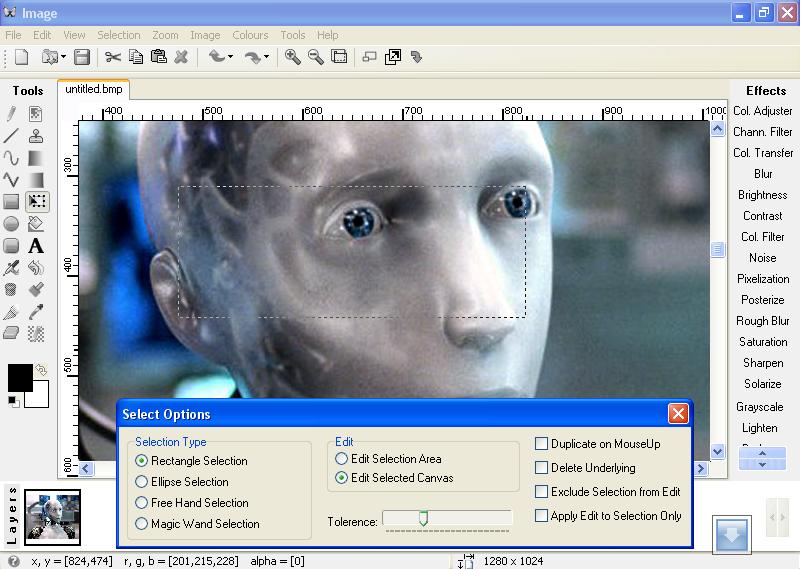Click the Effects list scroll stepper
The width and height of the screenshot is (802, 569).
(762, 459)
